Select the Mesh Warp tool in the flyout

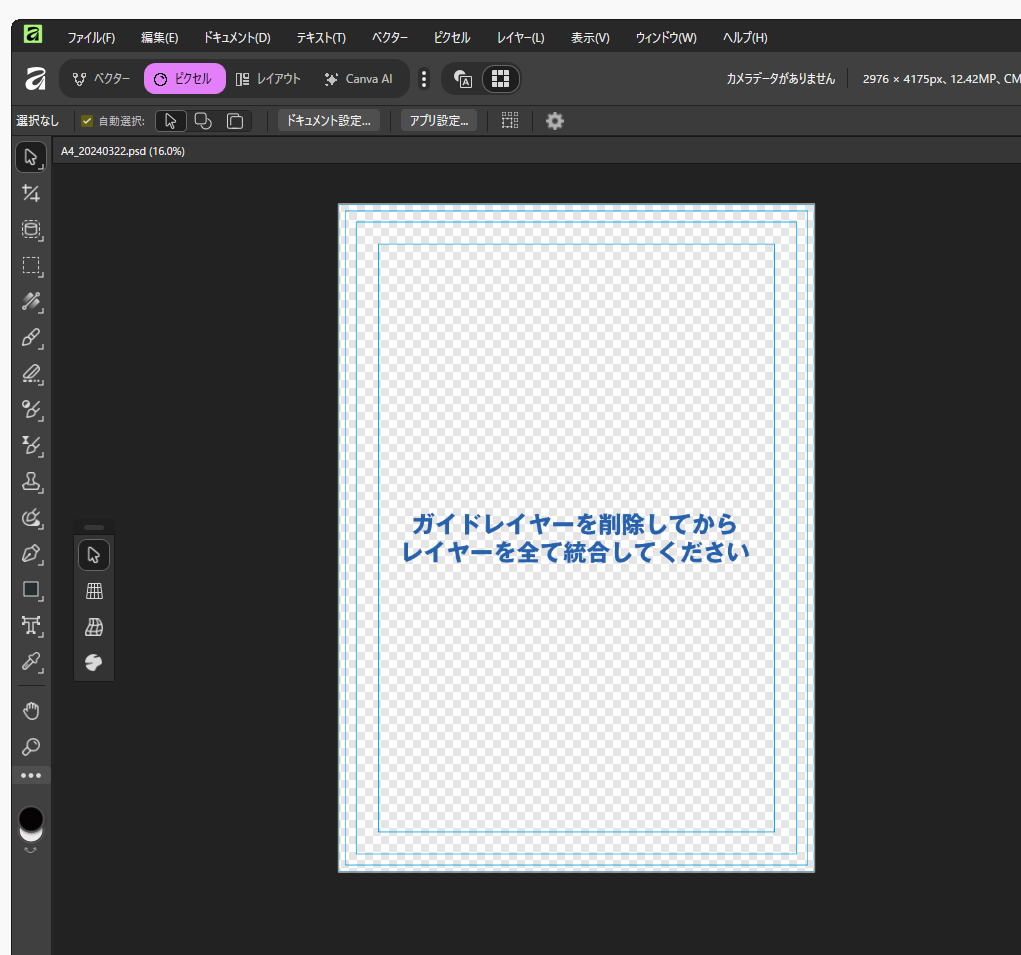click(x=93, y=627)
